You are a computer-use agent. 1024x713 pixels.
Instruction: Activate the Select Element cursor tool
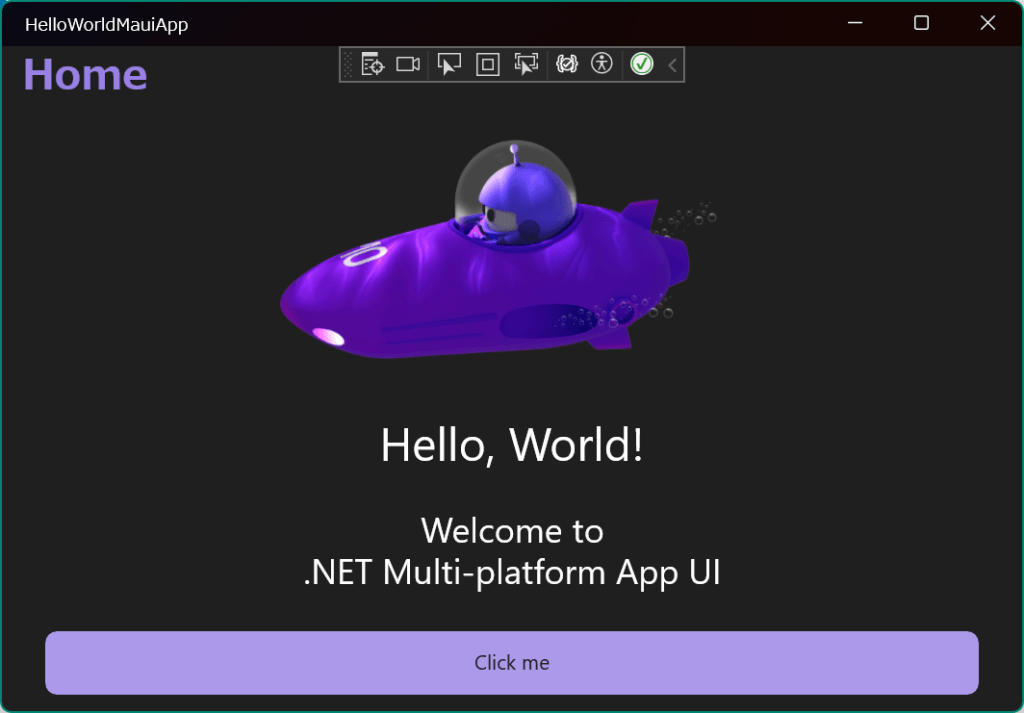coord(449,65)
